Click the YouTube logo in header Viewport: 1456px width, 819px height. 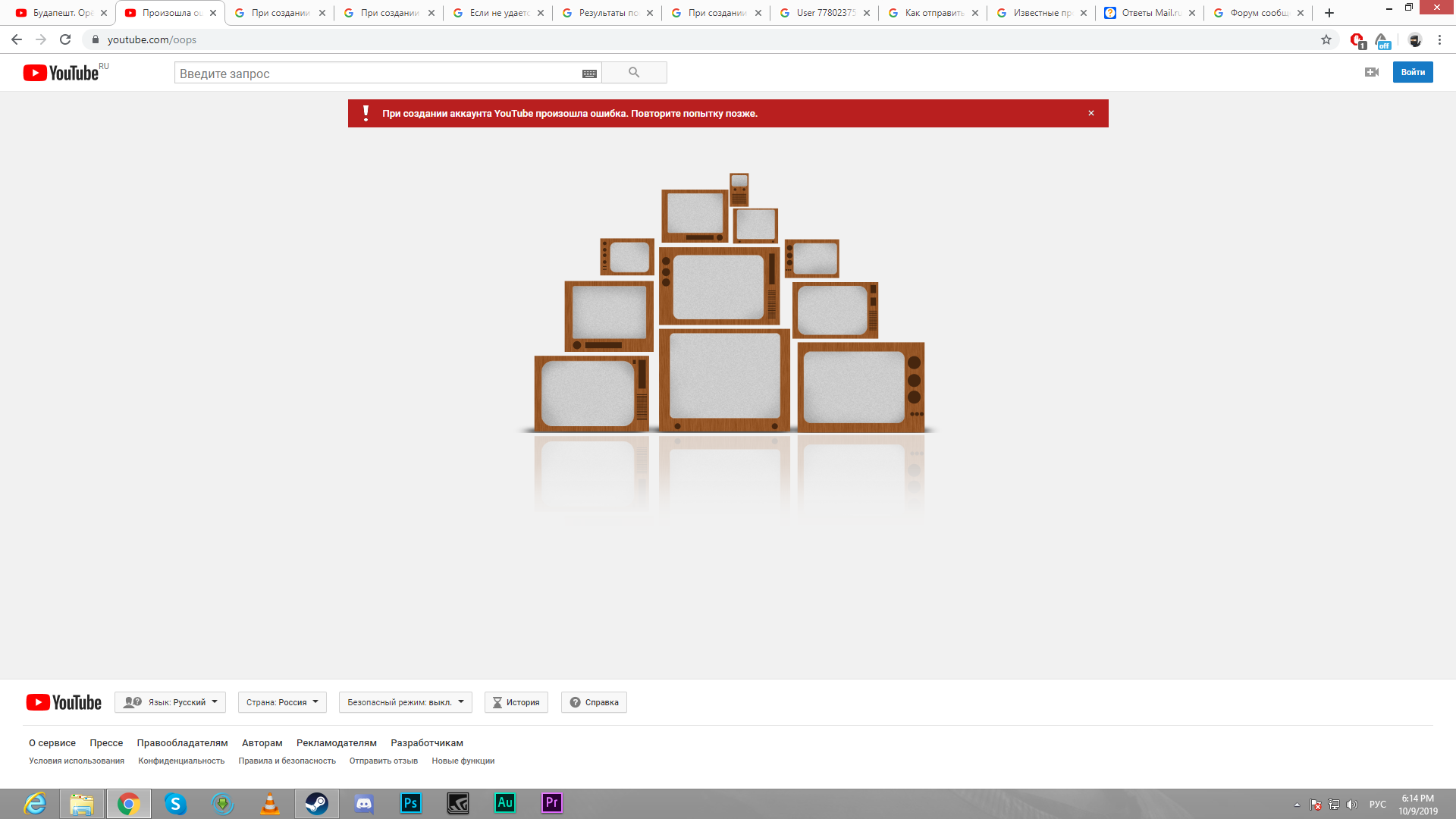click(x=62, y=73)
